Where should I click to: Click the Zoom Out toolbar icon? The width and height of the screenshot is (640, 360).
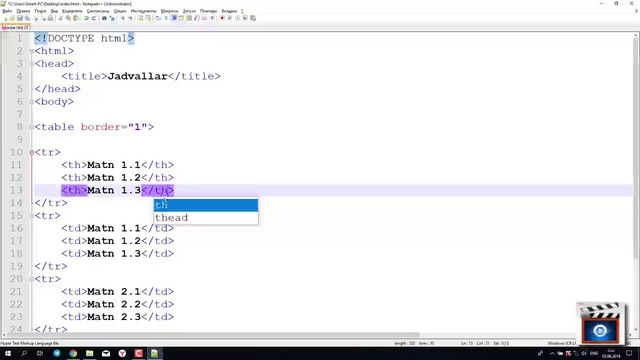(130, 18)
